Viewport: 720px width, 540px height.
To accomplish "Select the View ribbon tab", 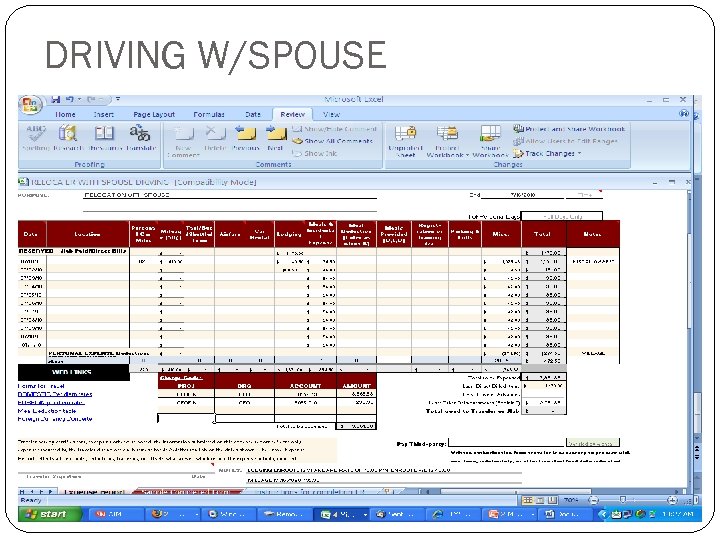I will pos(331,114).
